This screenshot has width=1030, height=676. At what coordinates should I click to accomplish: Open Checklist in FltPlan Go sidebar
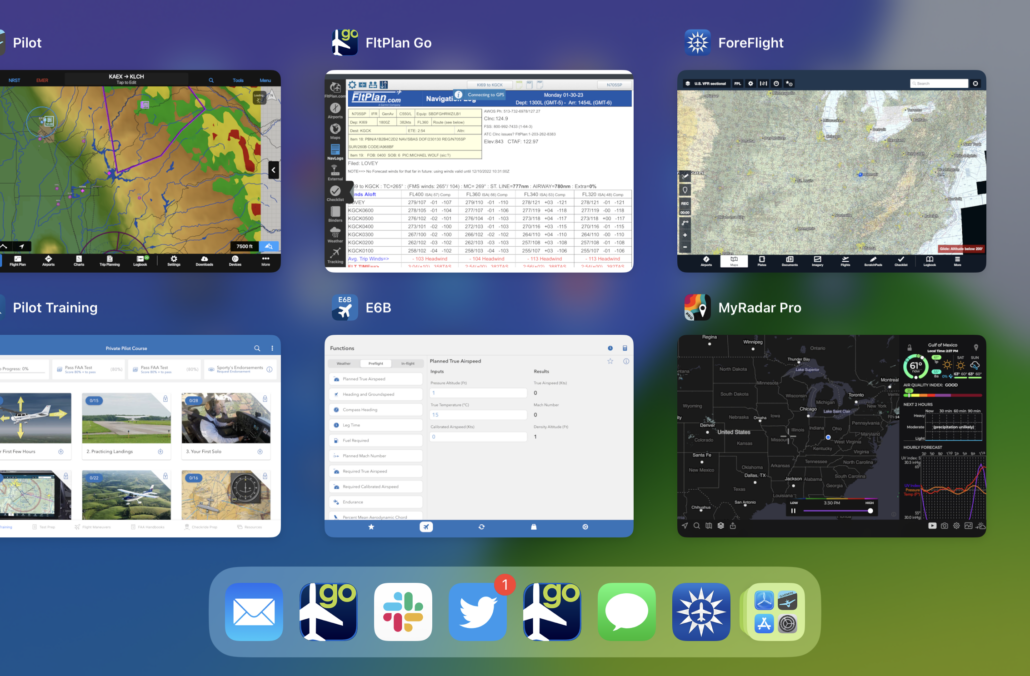click(335, 193)
